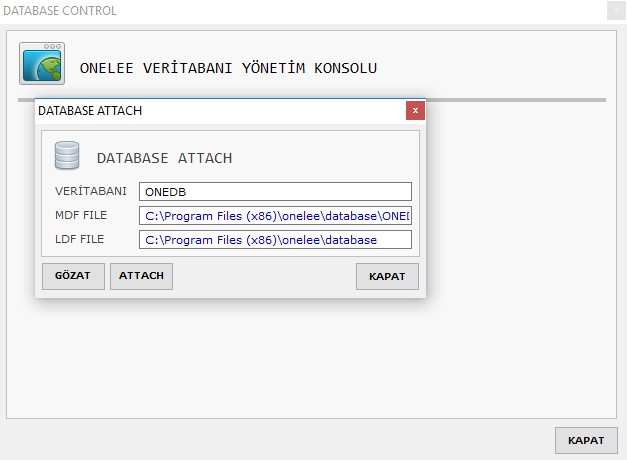
Task: Click the gray divider line under console header
Action: [x=516, y=100]
